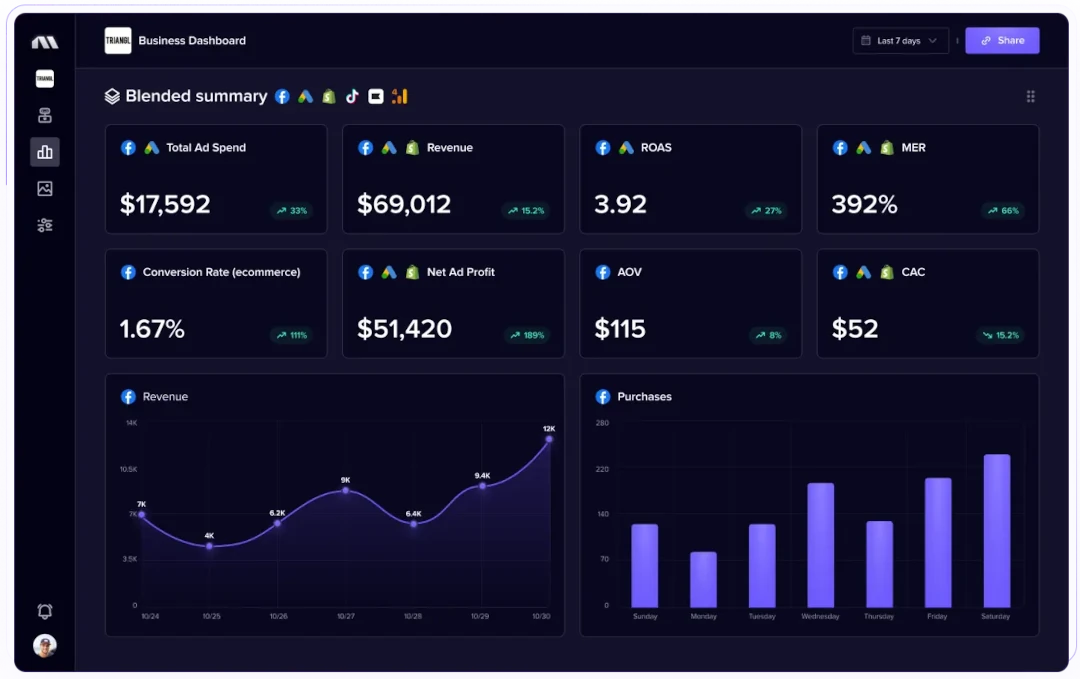Screen dimensions: 1080x679
Task: Click the Saturday bar in Purchases chart
Action: (997, 531)
